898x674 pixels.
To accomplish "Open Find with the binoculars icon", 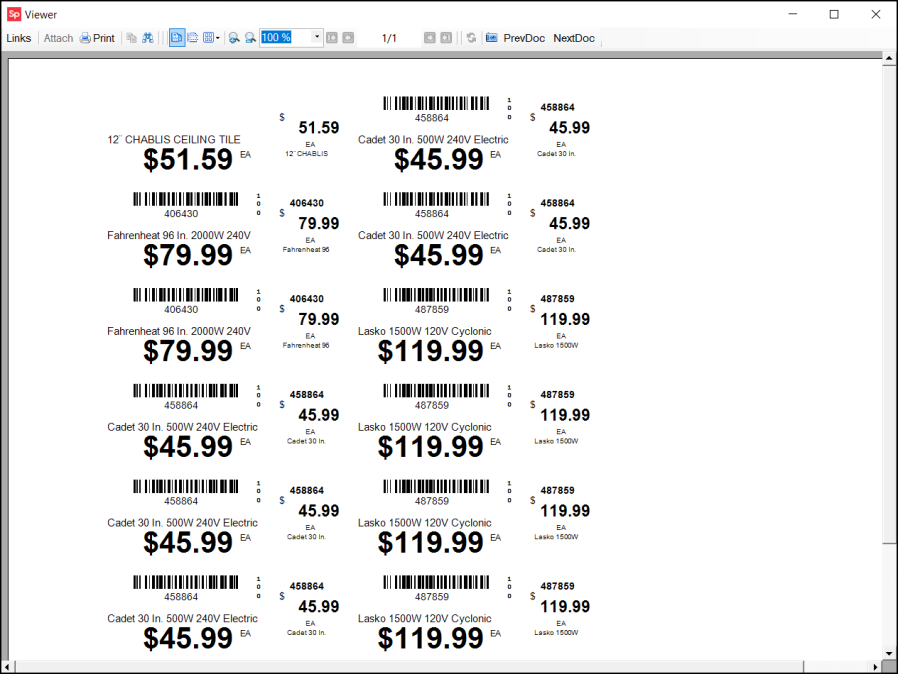I will click(x=148, y=38).
